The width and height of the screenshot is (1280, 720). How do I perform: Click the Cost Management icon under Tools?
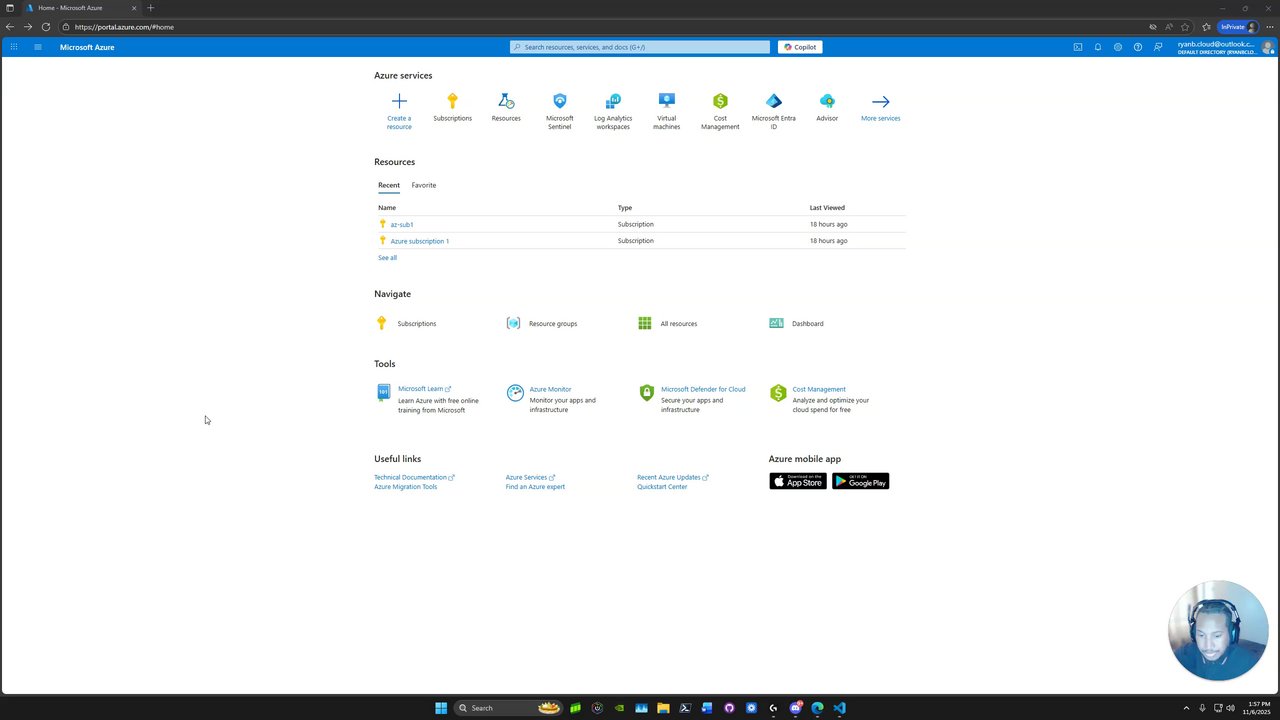point(778,393)
